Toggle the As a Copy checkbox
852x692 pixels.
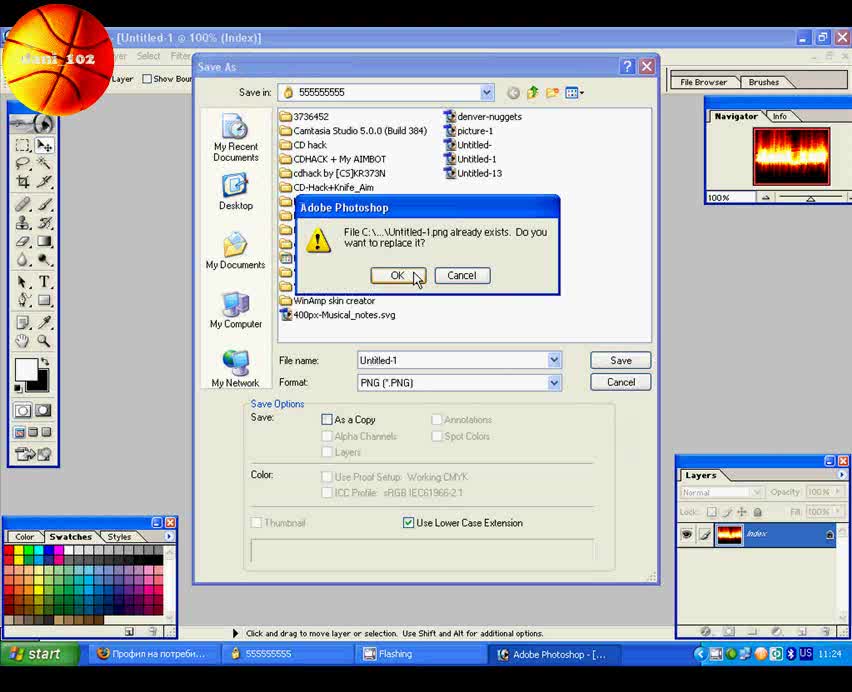tap(327, 420)
